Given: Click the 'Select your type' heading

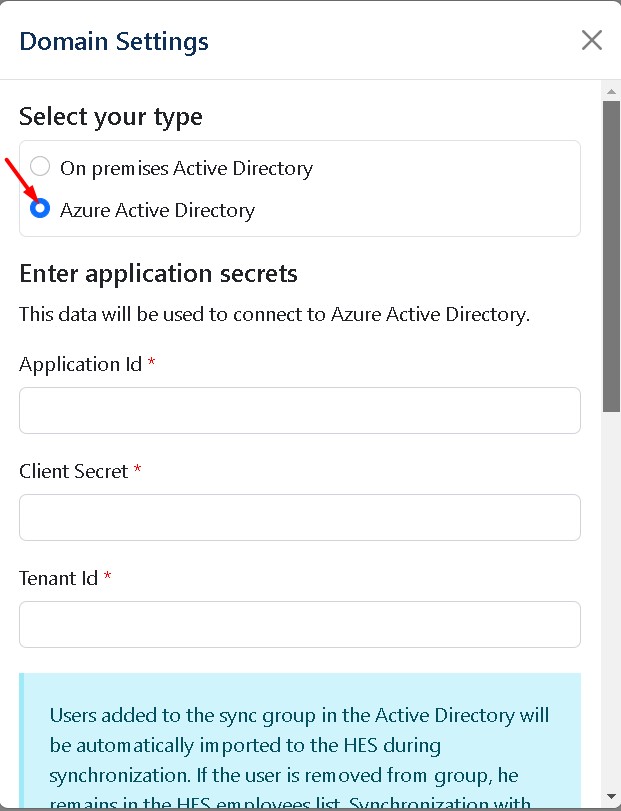Looking at the screenshot, I should point(111,117).
